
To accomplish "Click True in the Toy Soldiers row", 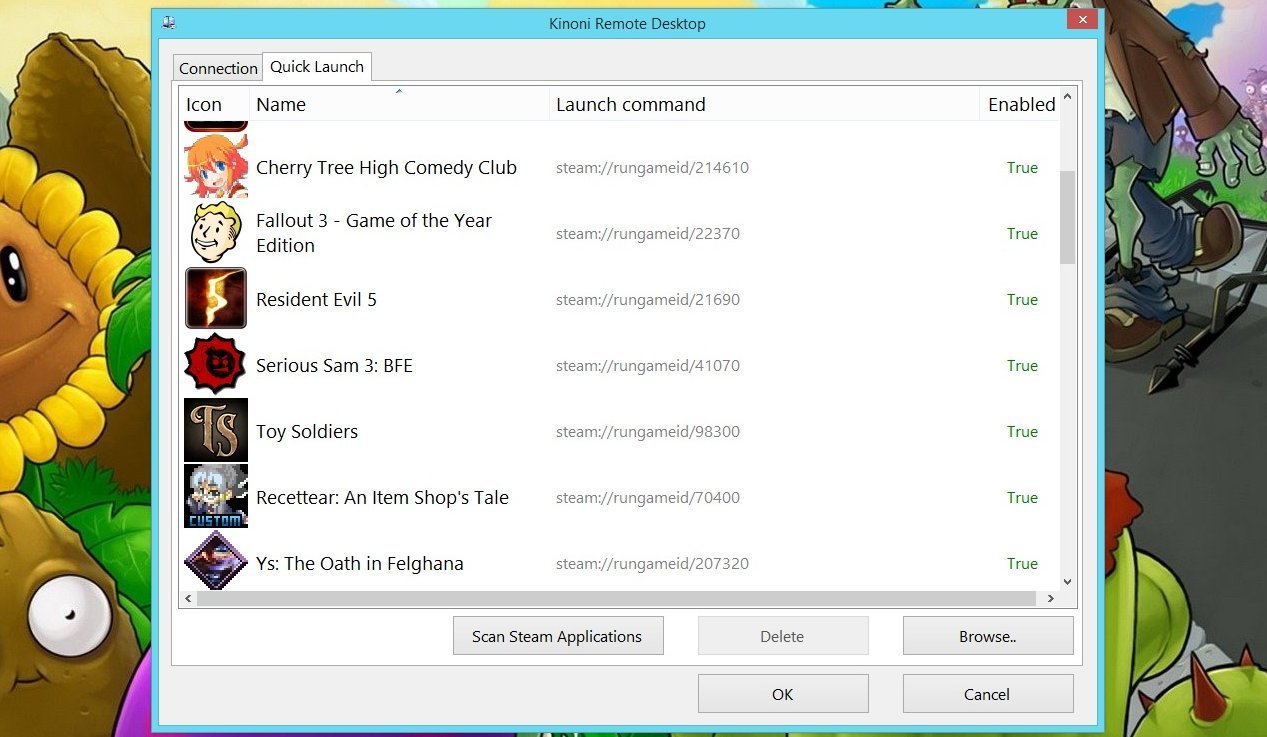I will tap(1022, 432).
